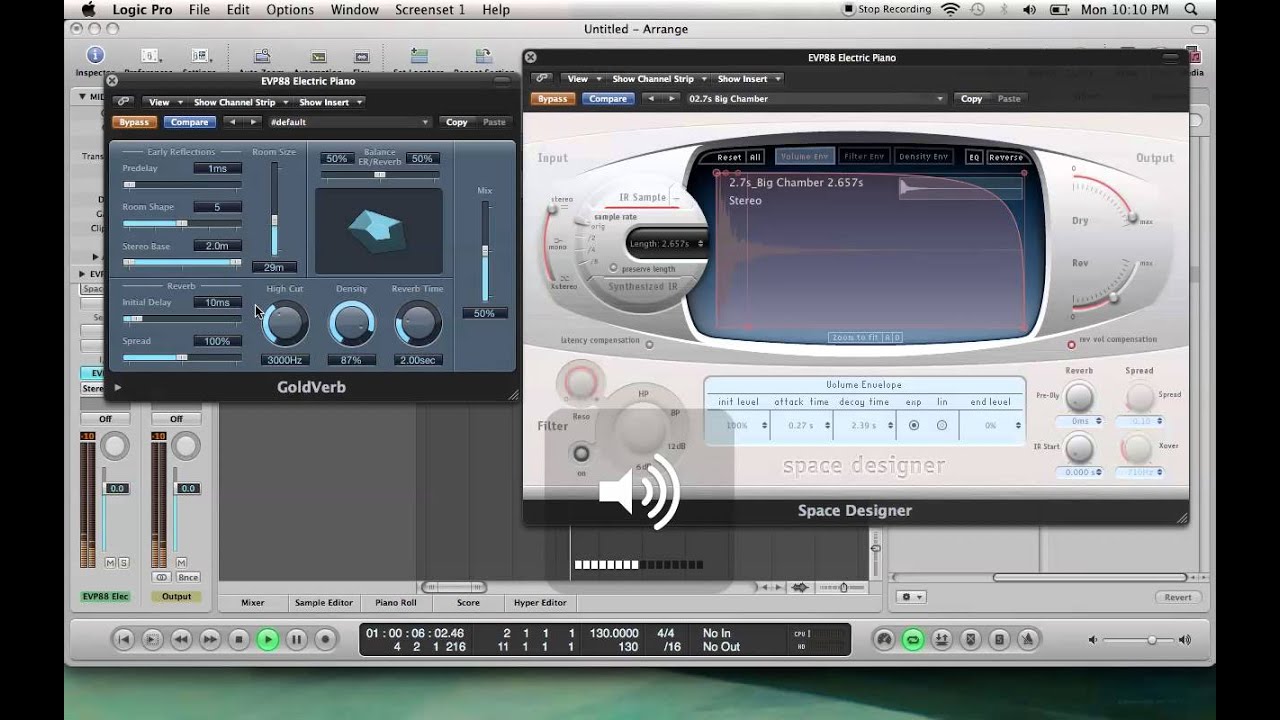
Task: Toggle the green Cycle mode button
Action: pyautogui.click(x=912, y=640)
